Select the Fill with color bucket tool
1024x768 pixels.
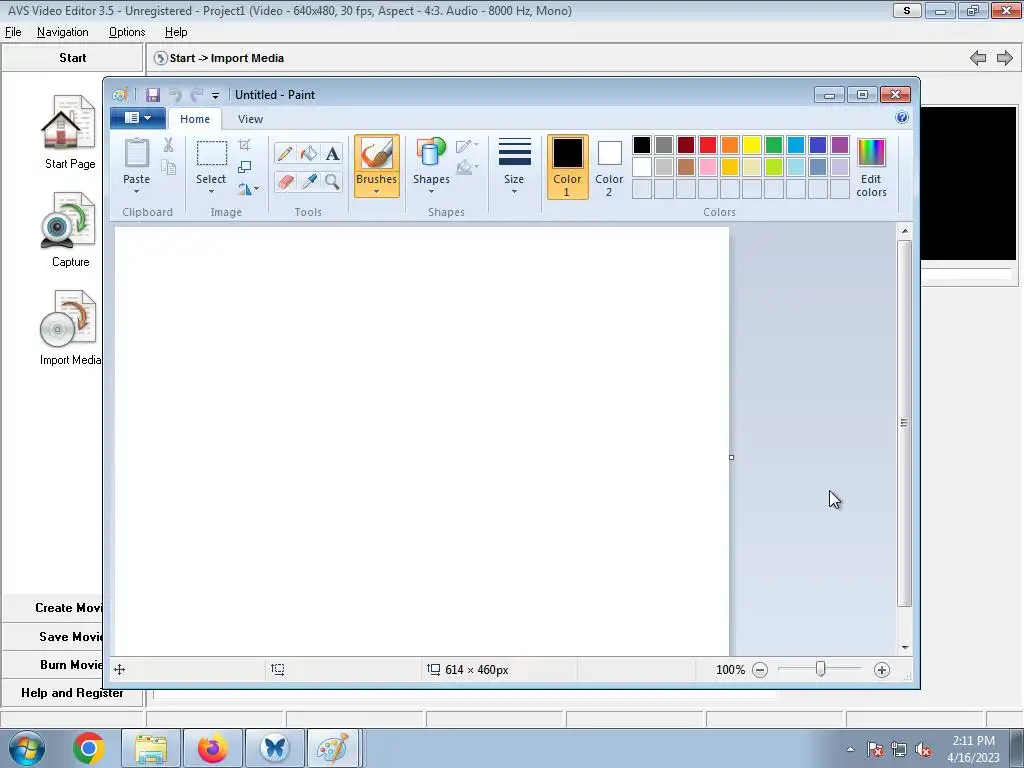[309, 153]
